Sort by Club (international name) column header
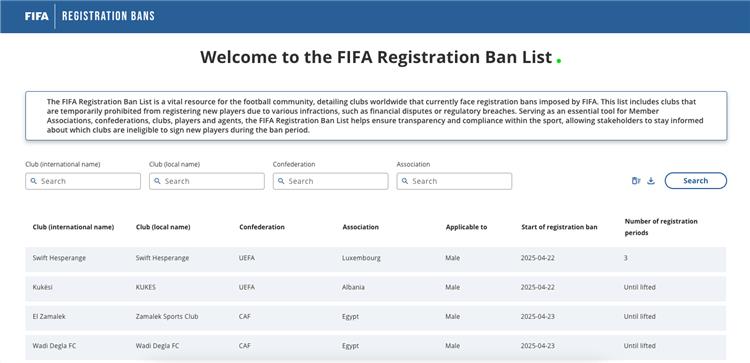Screen dimensions: 750x363 [73, 227]
